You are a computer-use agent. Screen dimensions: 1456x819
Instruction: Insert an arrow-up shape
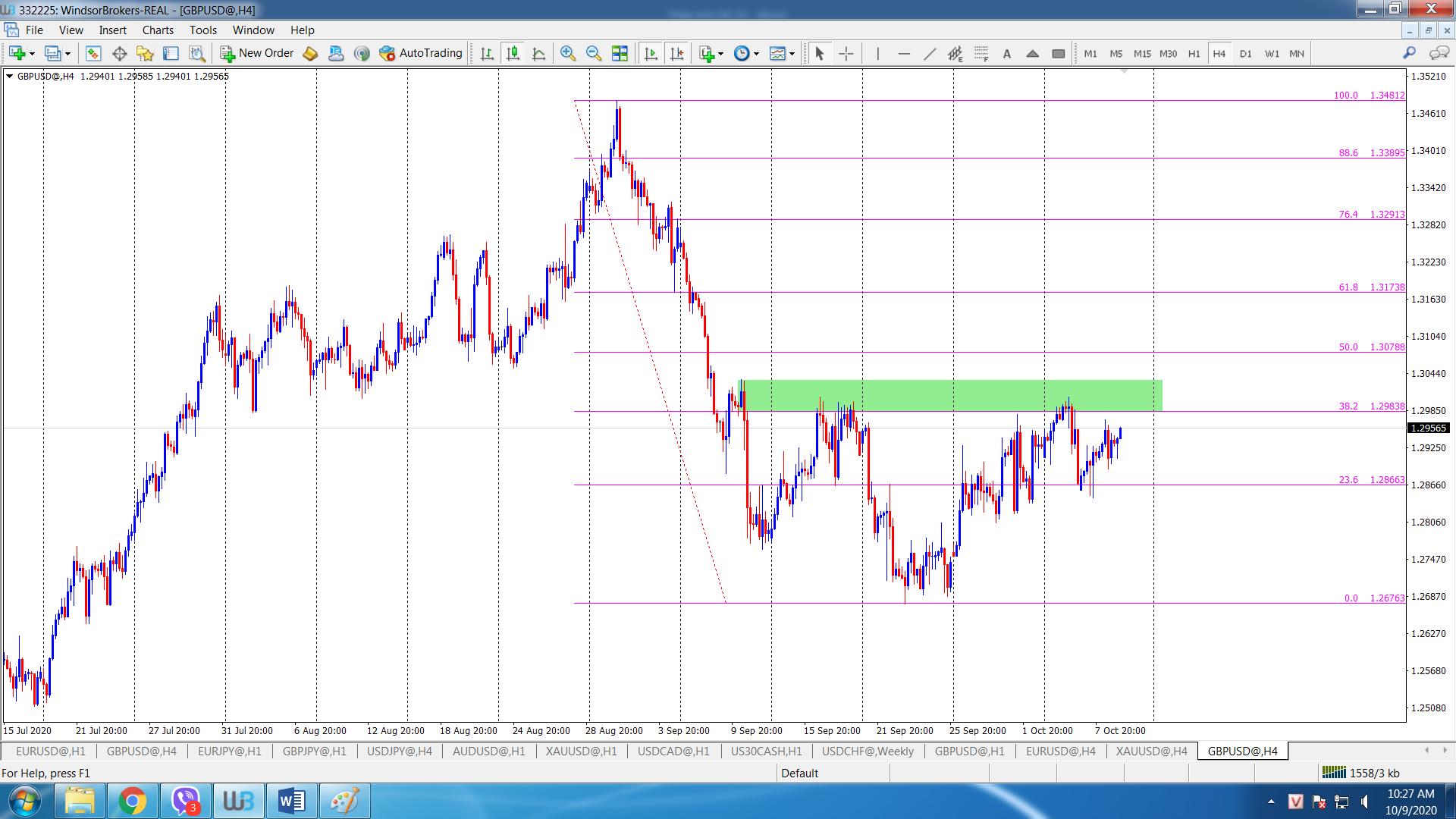pos(1033,53)
